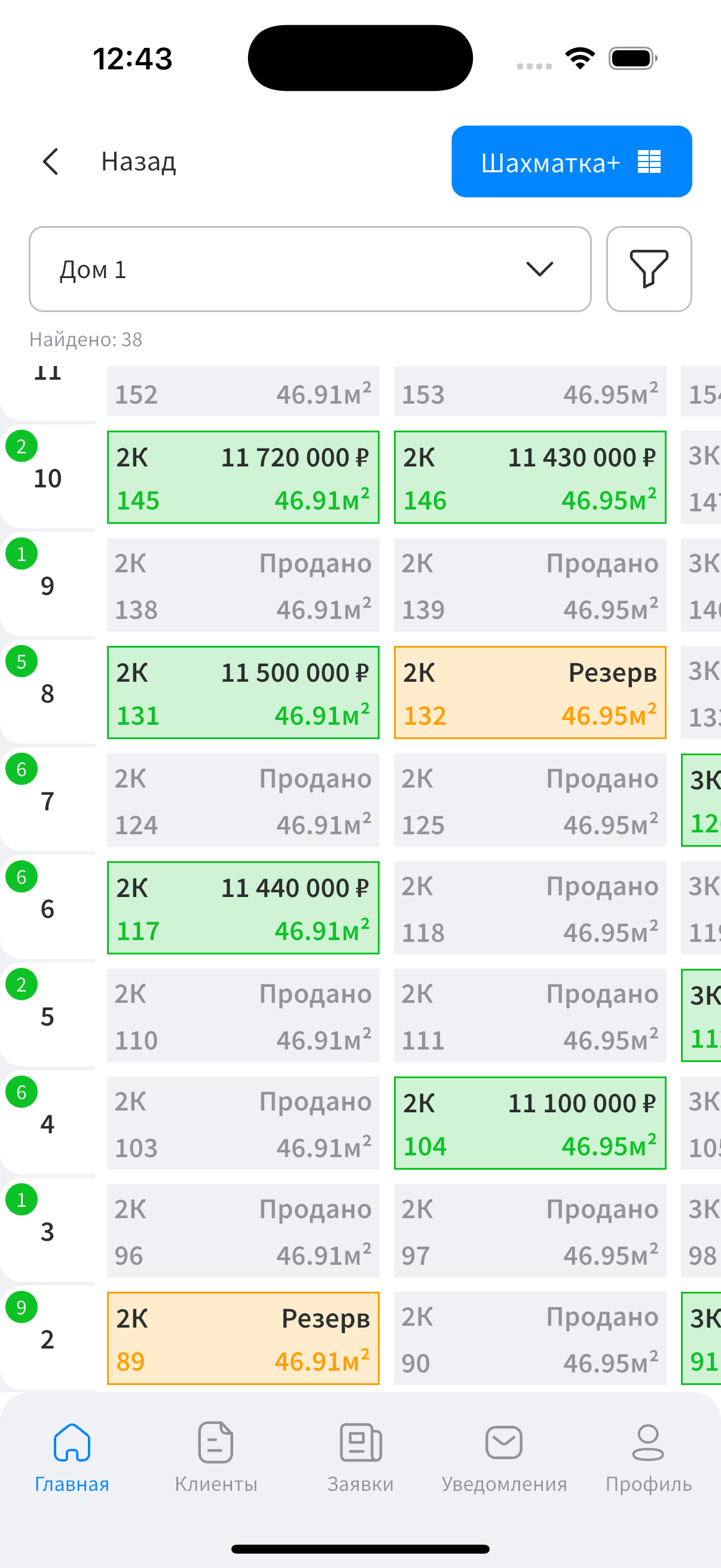
Task: Open Клиенты document icon tab
Action: coord(216,1442)
